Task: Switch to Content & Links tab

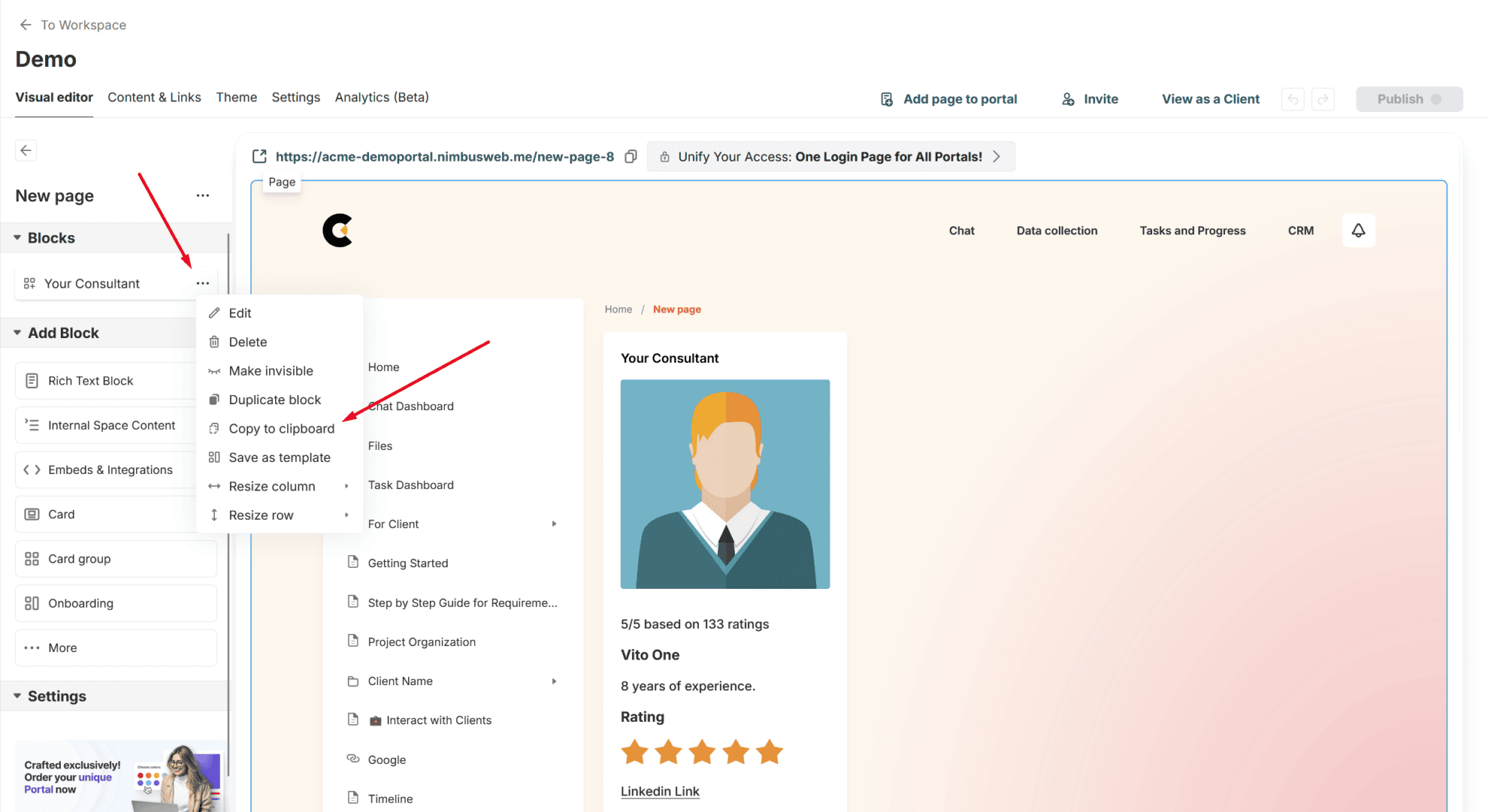Action: click(154, 98)
